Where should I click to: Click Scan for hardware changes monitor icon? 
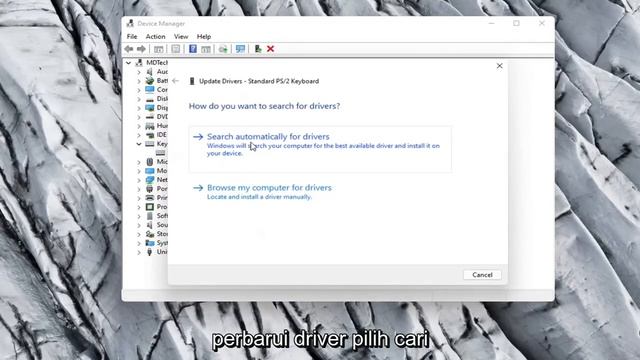click(x=240, y=49)
